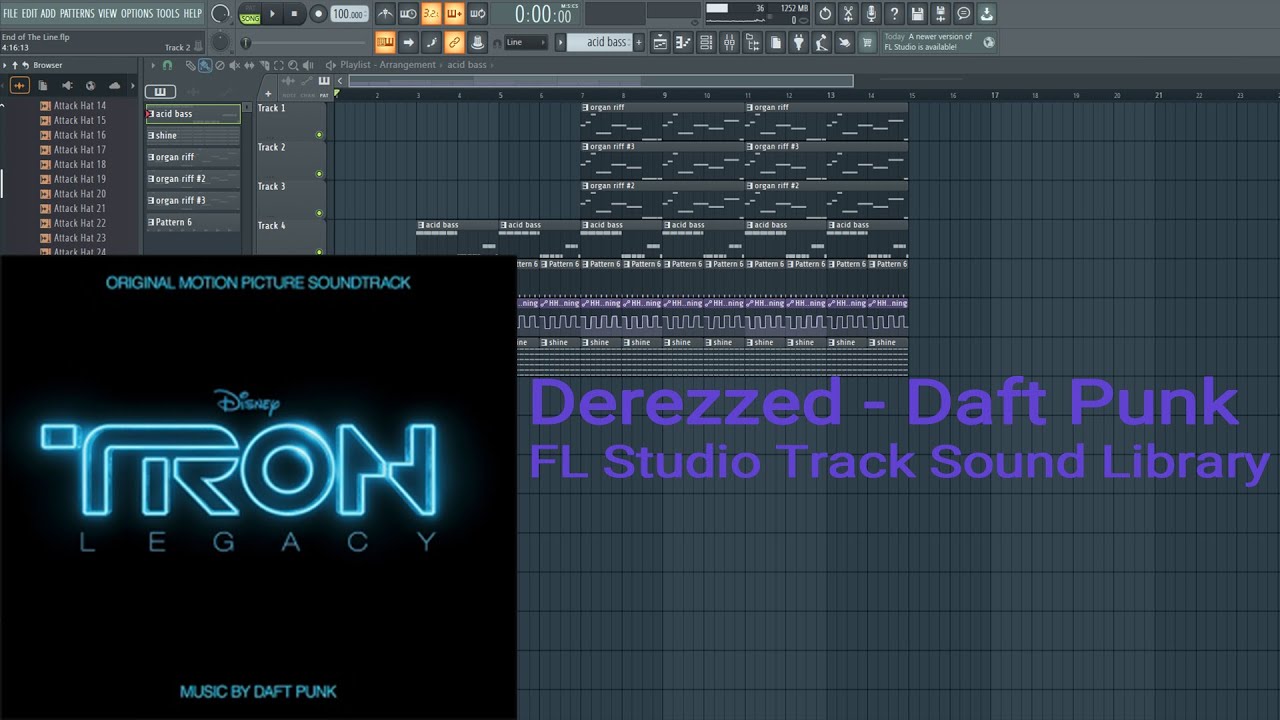Select Attack Hat 19 in Browser
This screenshot has height=720, width=1280.
point(73,179)
